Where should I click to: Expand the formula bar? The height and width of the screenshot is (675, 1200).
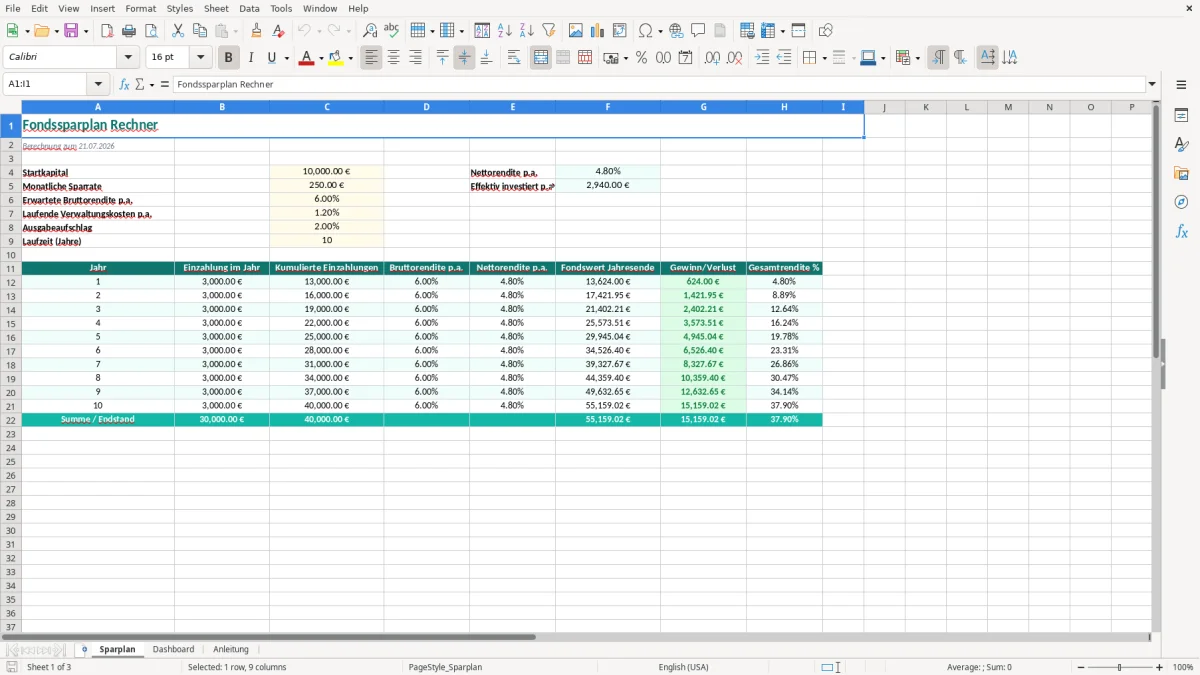pyautogui.click(x=1153, y=85)
